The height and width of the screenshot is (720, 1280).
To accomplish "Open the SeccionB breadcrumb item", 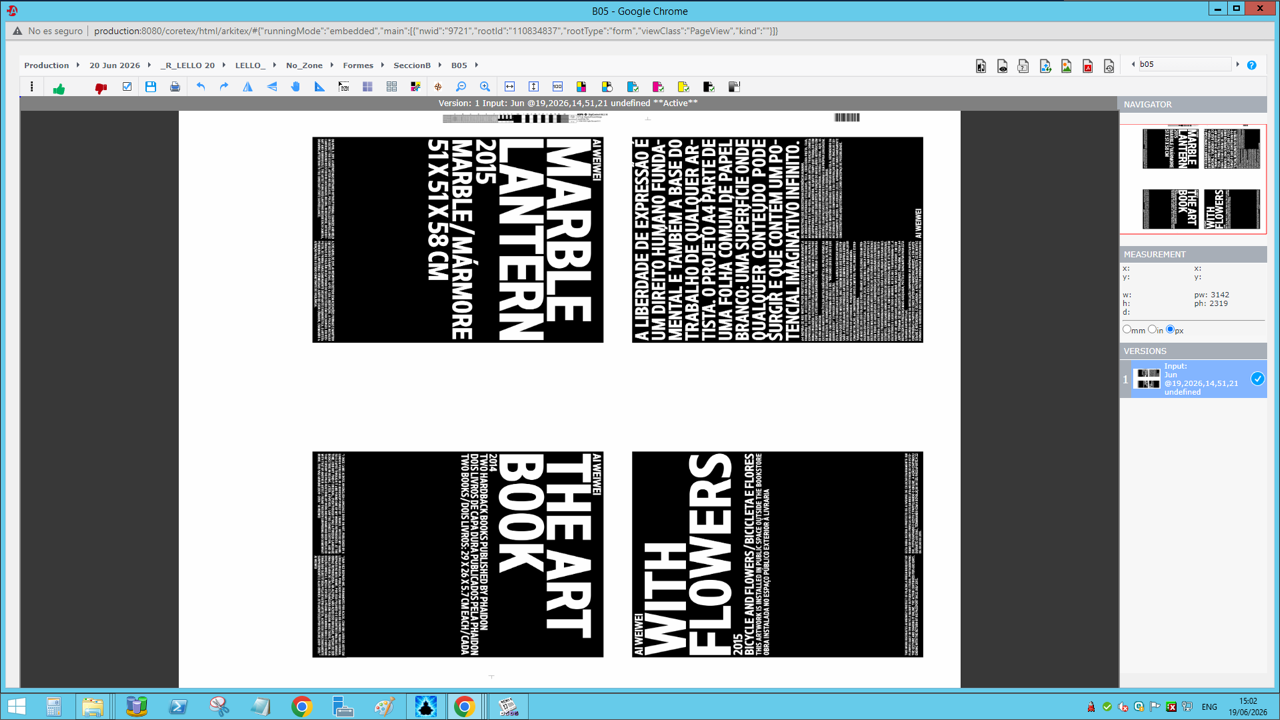I will point(412,65).
